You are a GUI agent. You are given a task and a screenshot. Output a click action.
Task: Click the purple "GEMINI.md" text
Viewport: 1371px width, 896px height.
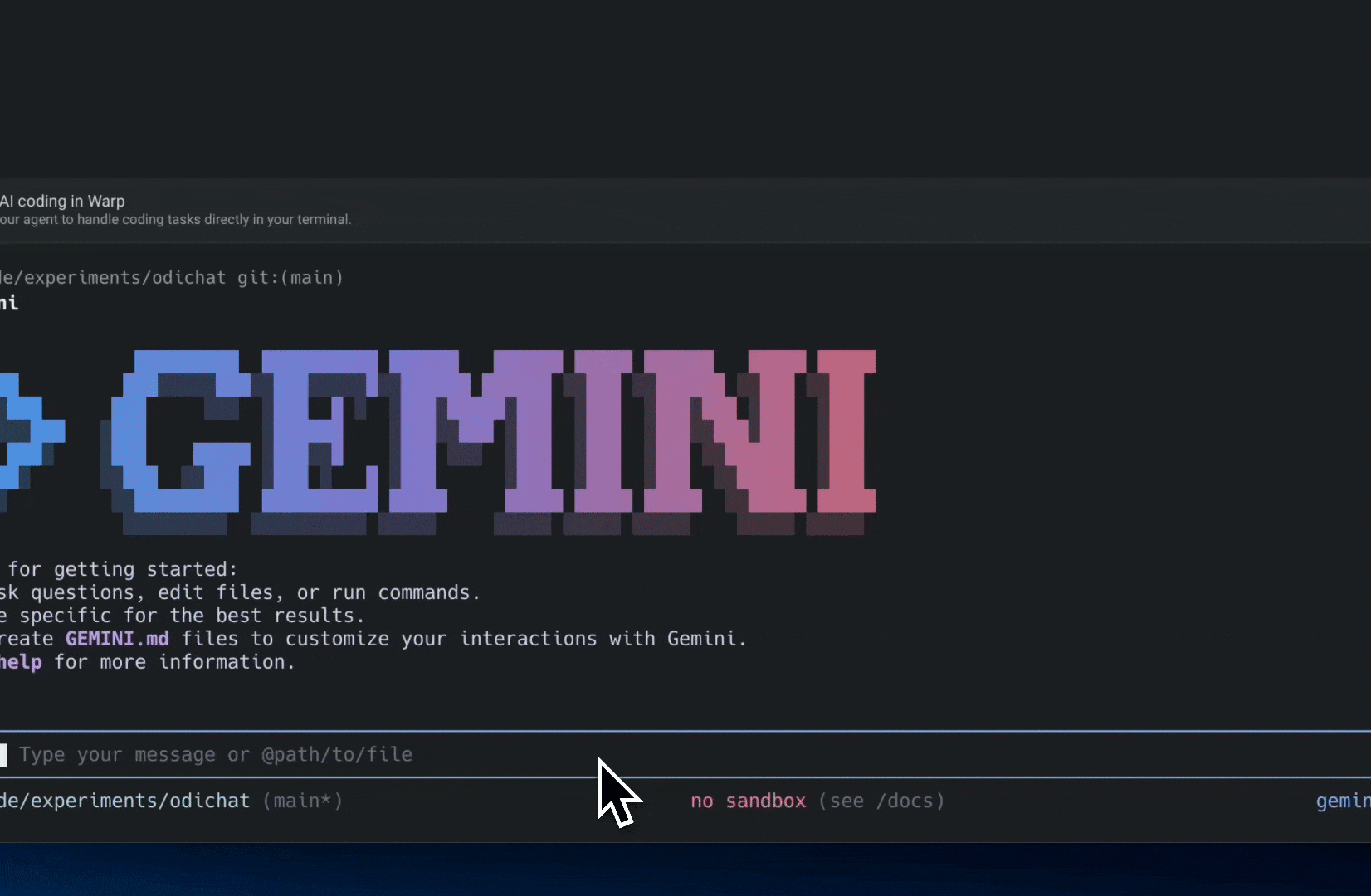pos(117,639)
